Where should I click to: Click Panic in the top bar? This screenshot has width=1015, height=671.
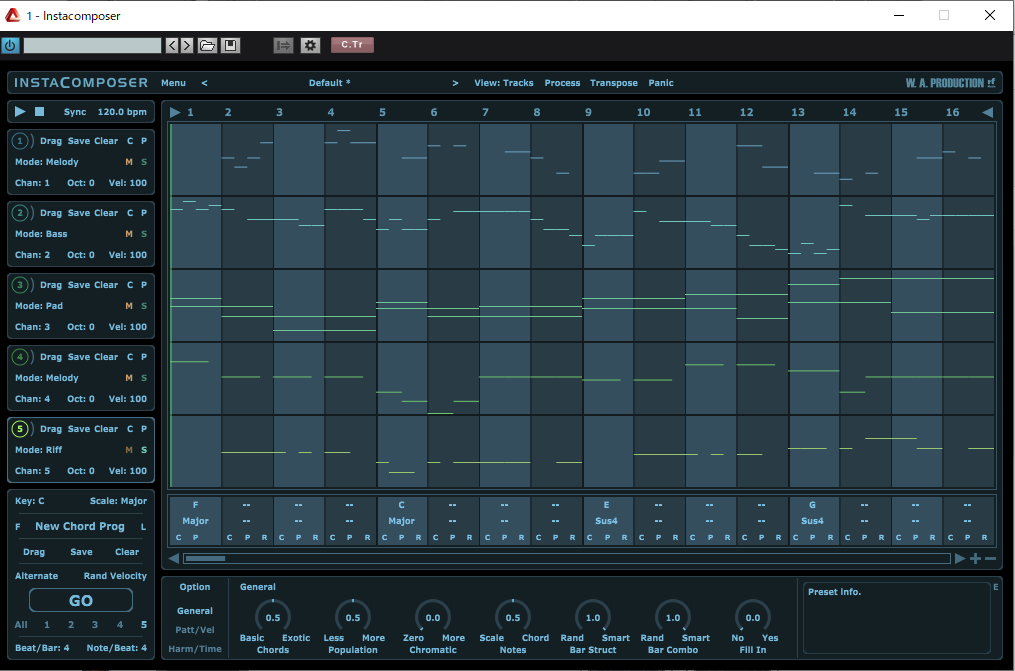tap(661, 83)
